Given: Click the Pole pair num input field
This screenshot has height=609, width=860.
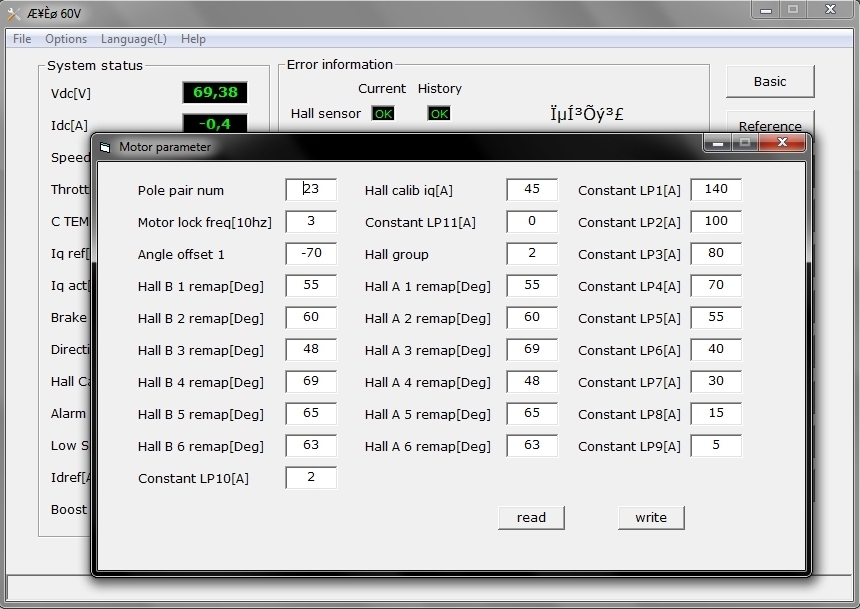Looking at the screenshot, I should 311,190.
